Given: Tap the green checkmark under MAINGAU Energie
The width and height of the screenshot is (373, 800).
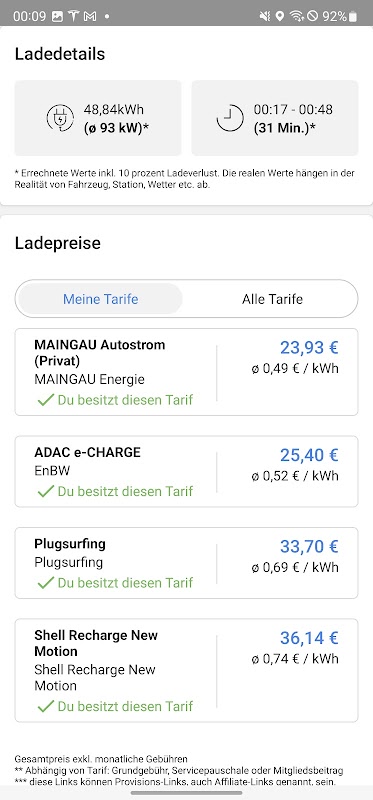Looking at the screenshot, I should click(45, 399).
